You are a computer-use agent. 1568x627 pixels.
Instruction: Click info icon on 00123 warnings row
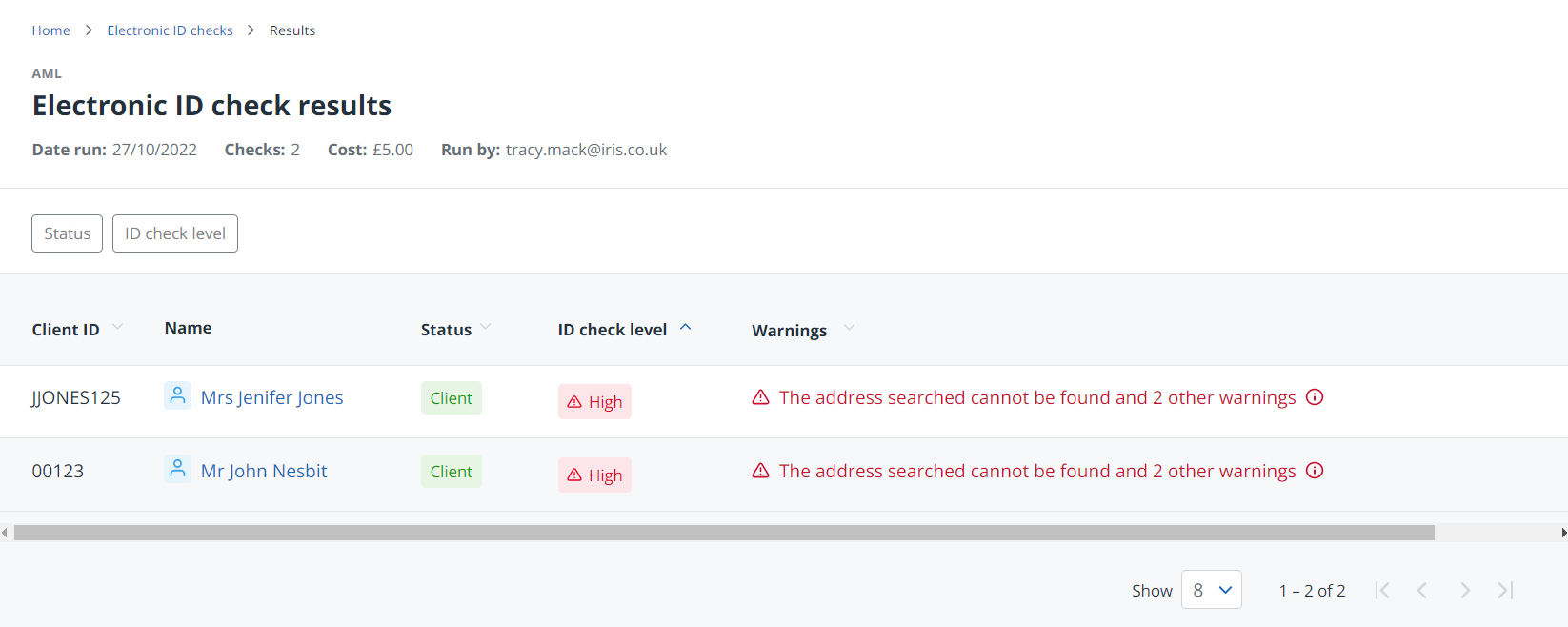[1315, 471]
